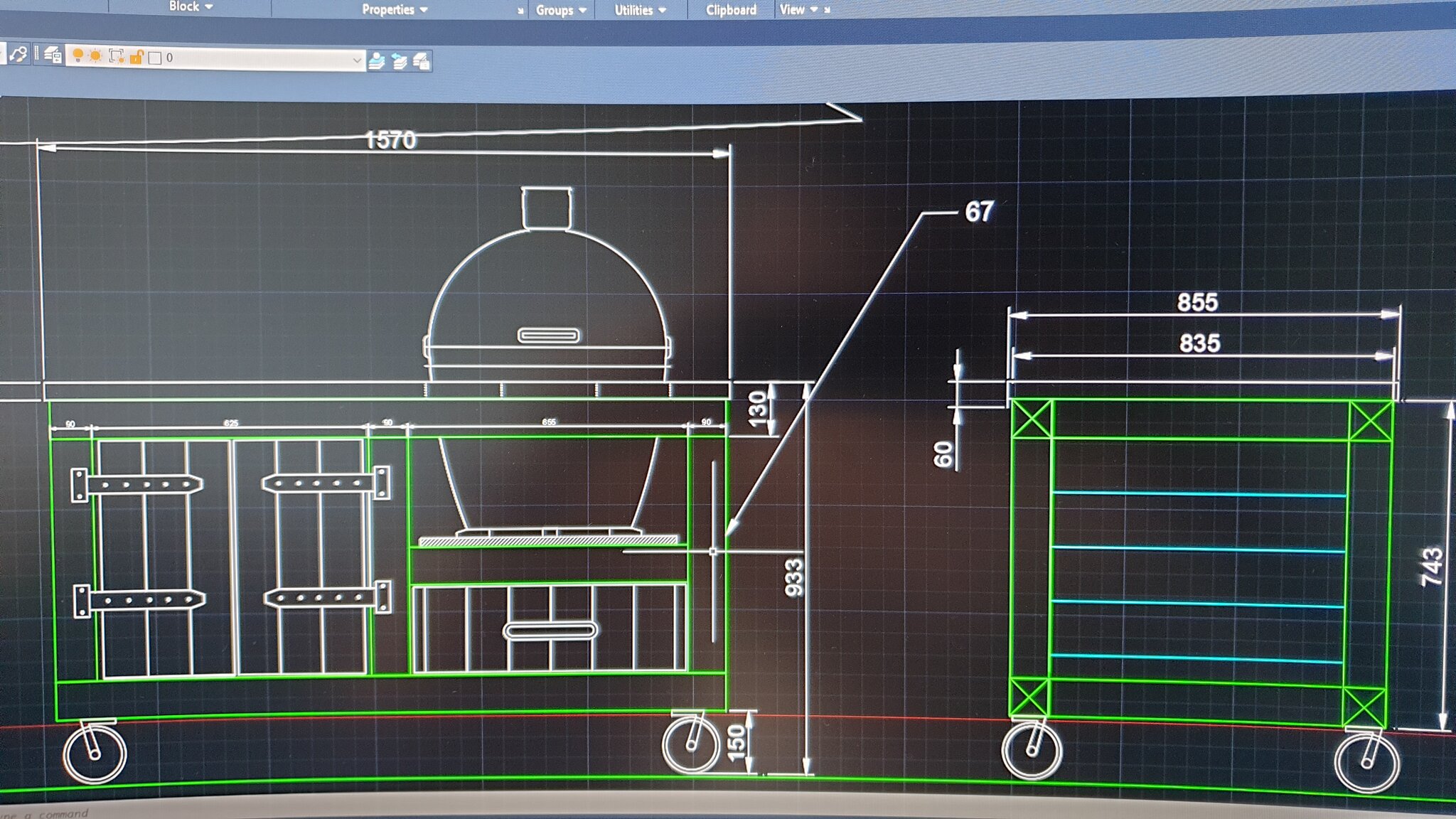Click the drawer handle below the grill
The width and height of the screenshot is (1456, 819).
(x=550, y=631)
